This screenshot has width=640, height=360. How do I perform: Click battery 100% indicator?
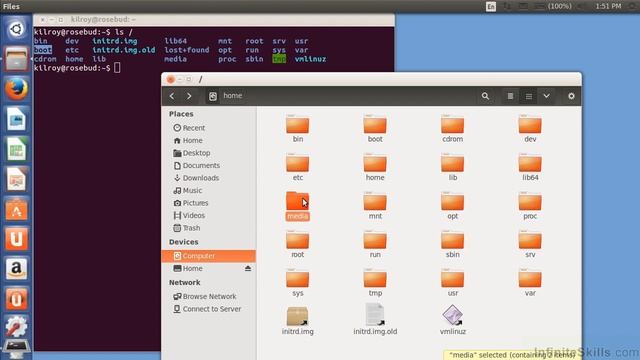[x=553, y=6]
